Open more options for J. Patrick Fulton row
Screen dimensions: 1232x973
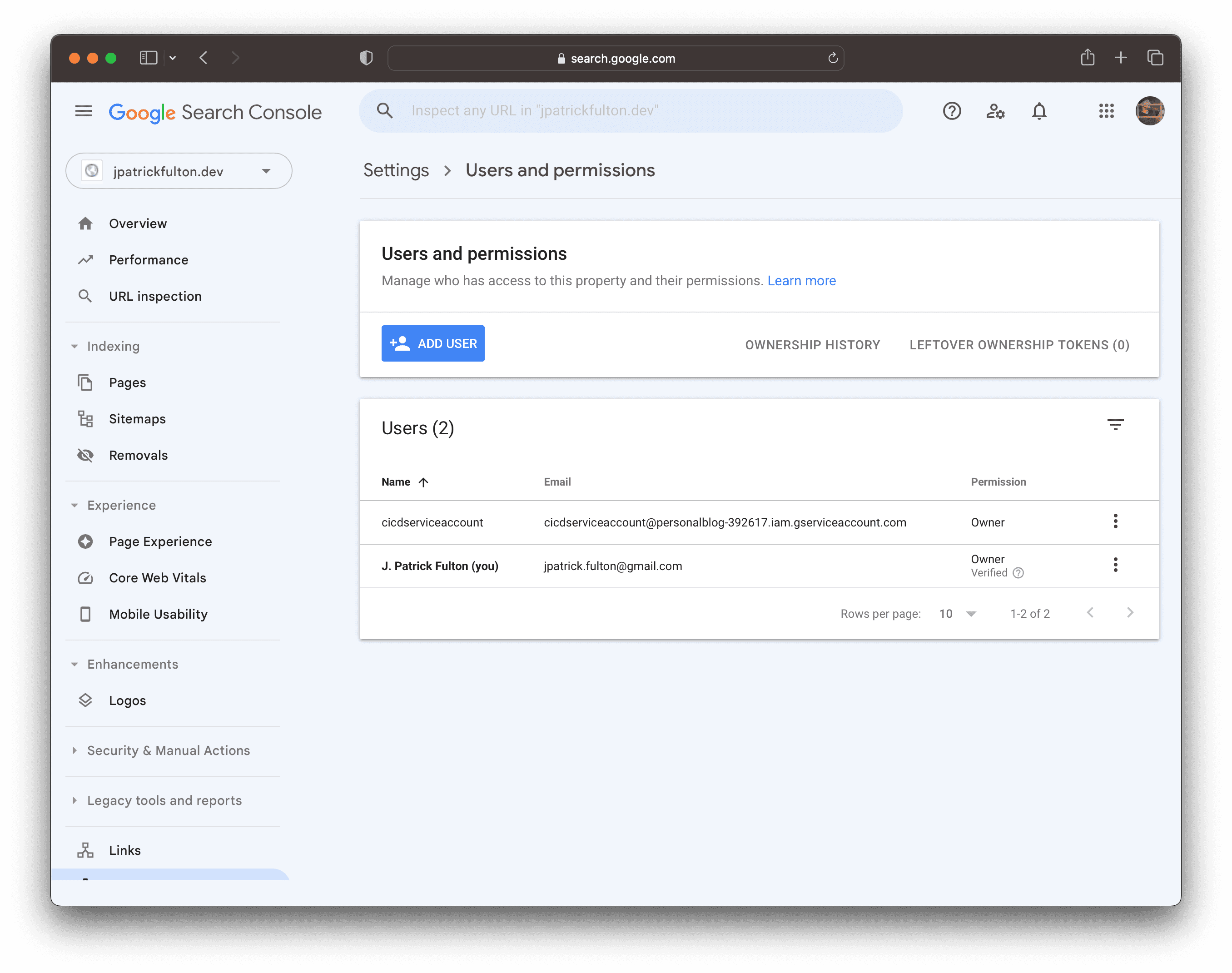tap(1115, 565)
